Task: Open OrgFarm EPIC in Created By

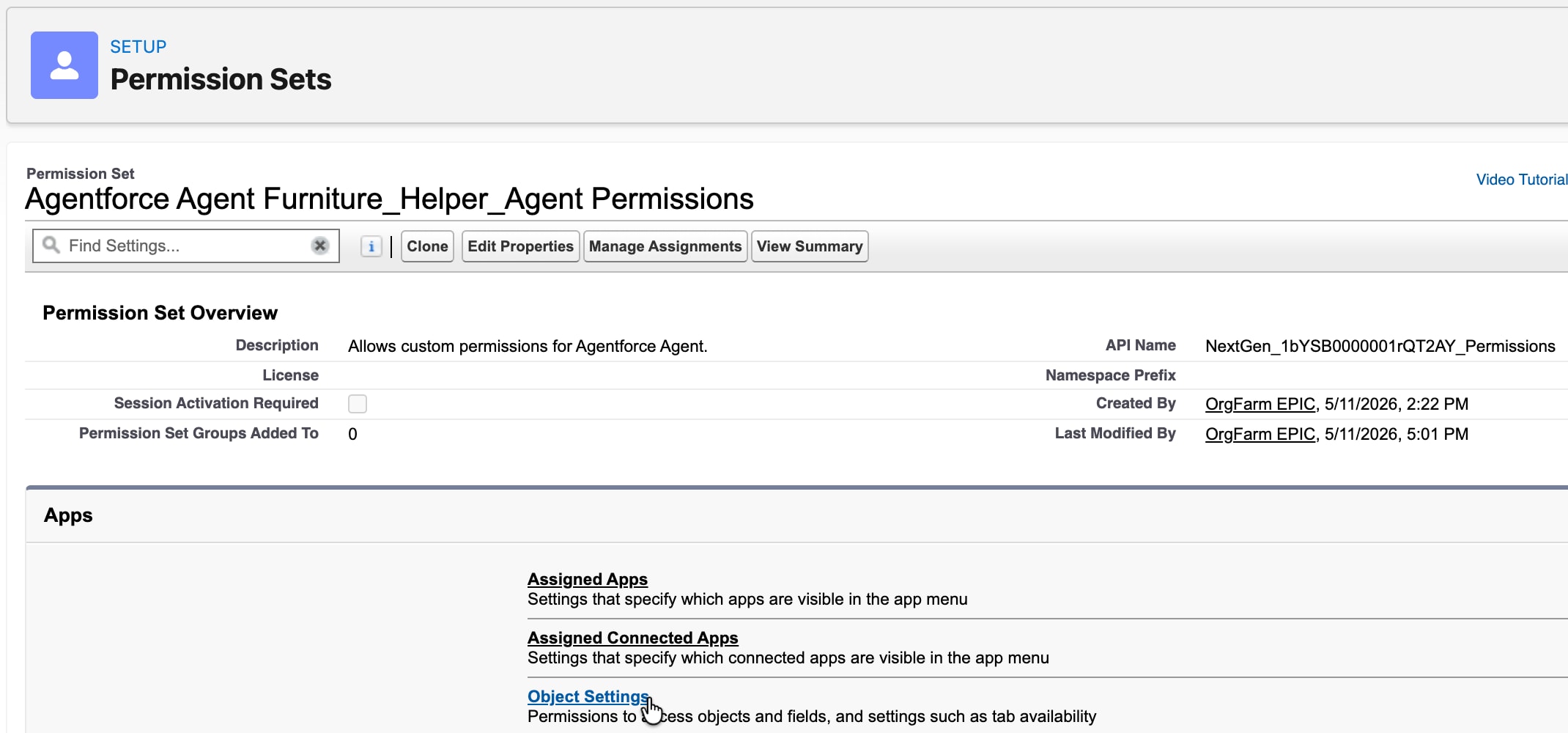Action: click(x=1260, y=404)
